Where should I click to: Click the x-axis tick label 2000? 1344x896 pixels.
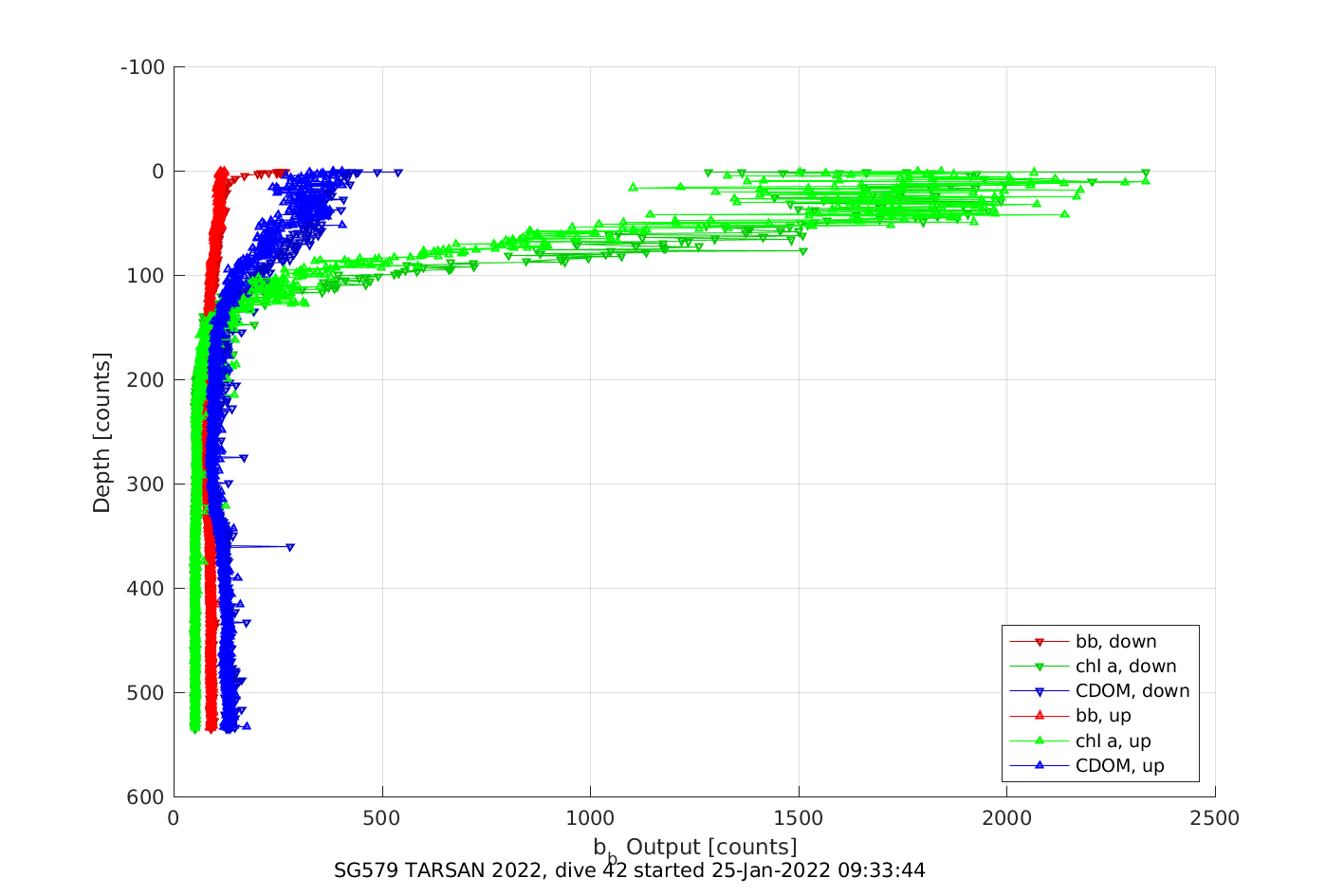pos(1006,818)
